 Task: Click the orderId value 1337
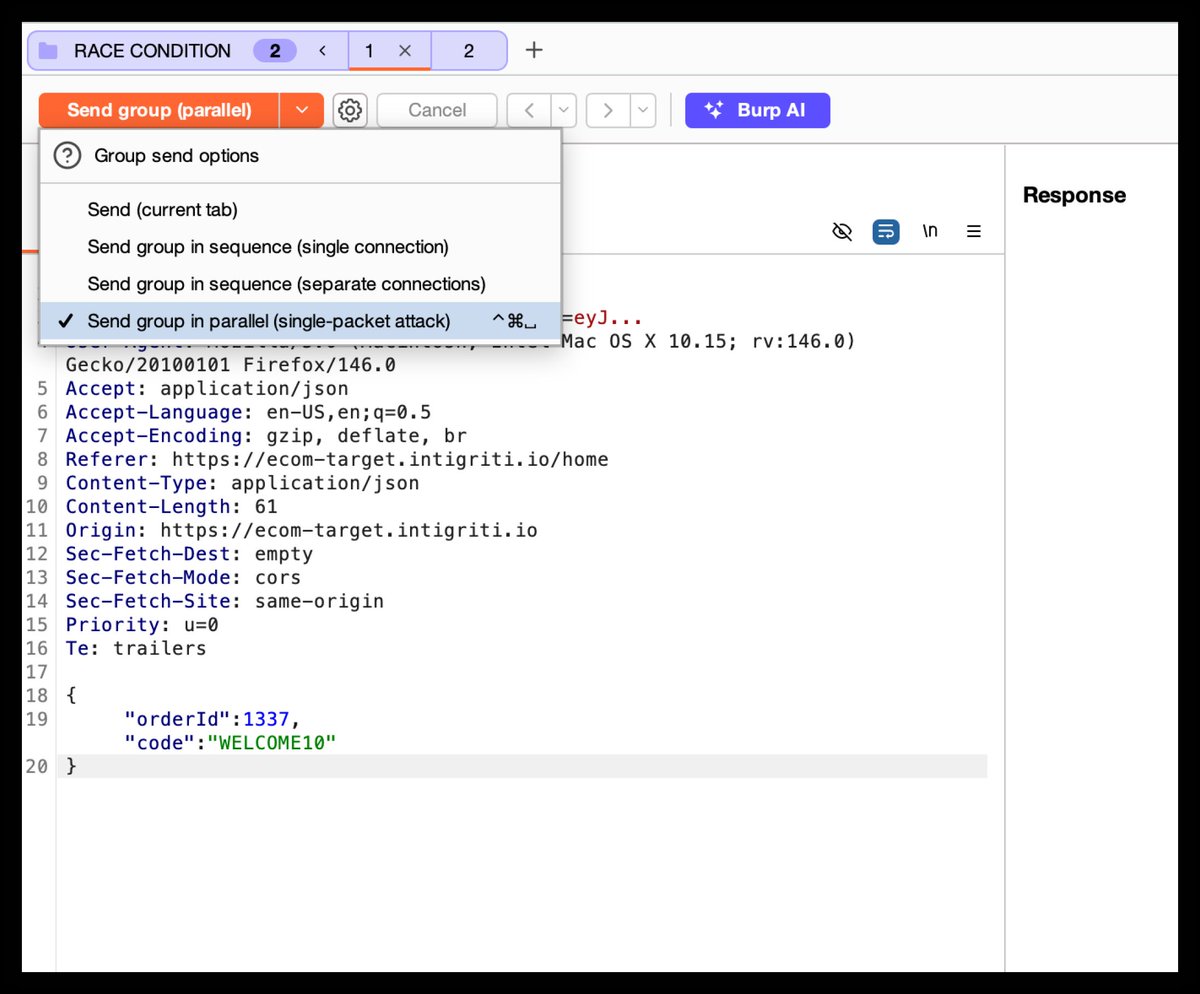pos(266,719)
